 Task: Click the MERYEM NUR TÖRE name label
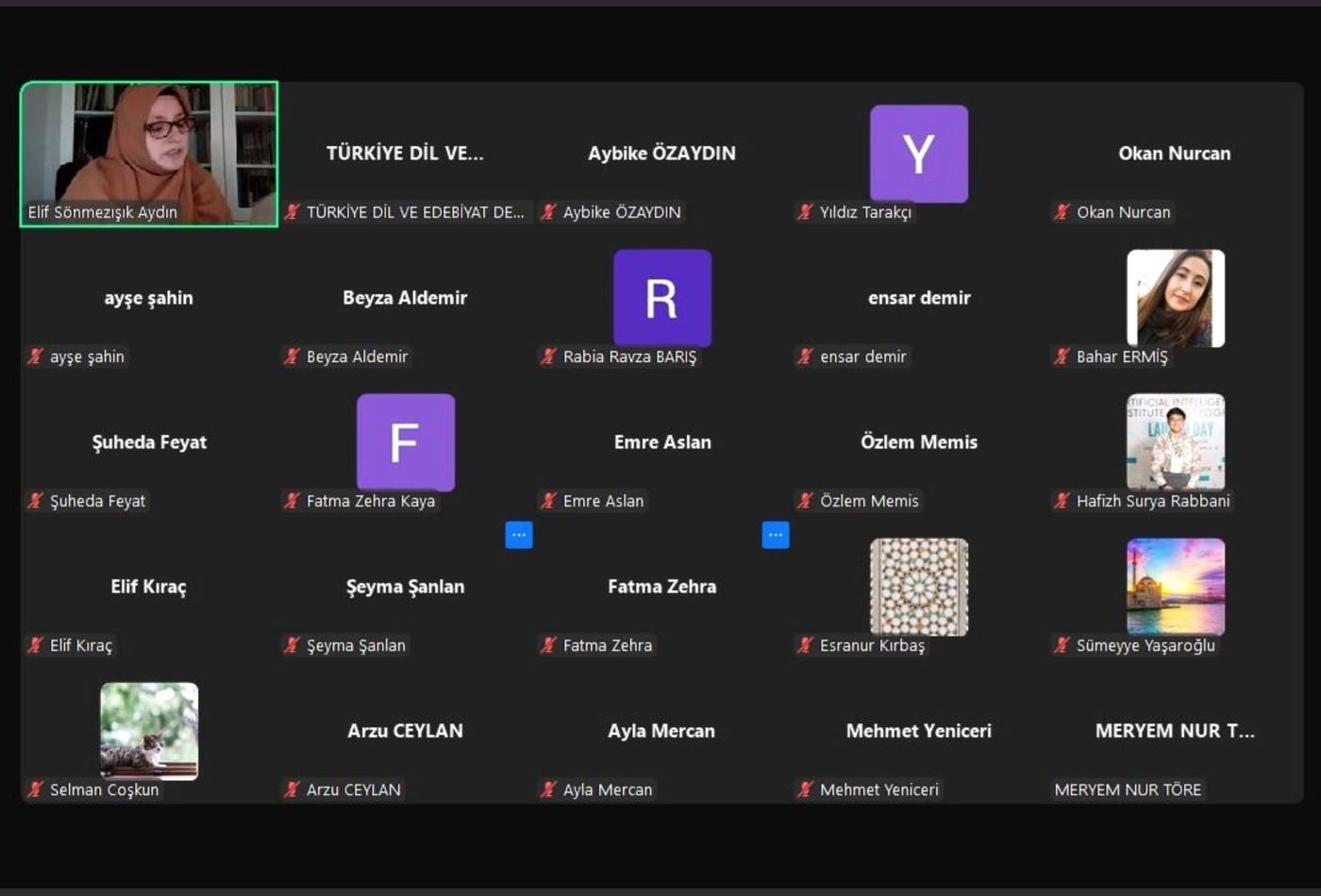click(x=1128, y=789)
